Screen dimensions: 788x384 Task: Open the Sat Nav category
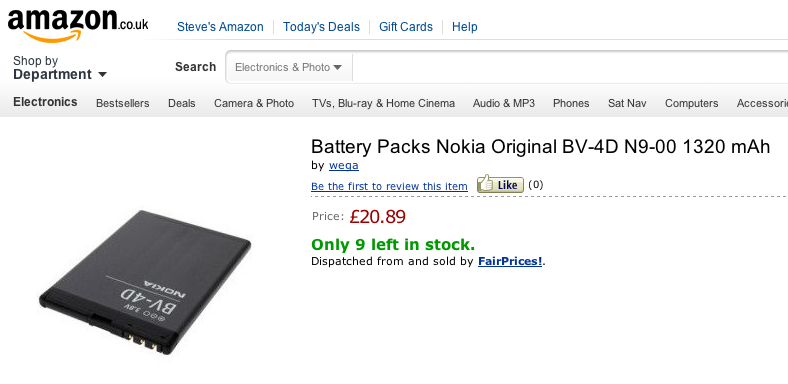coord(627,103)
